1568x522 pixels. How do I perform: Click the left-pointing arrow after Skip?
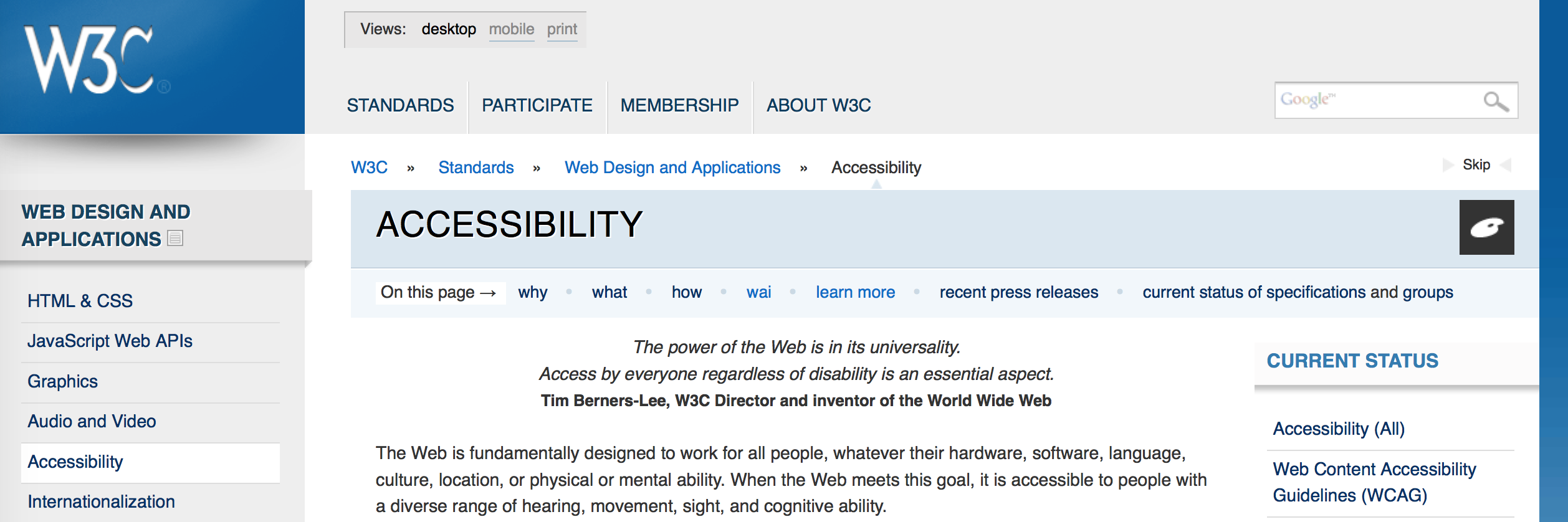(x=1506, y=165)
